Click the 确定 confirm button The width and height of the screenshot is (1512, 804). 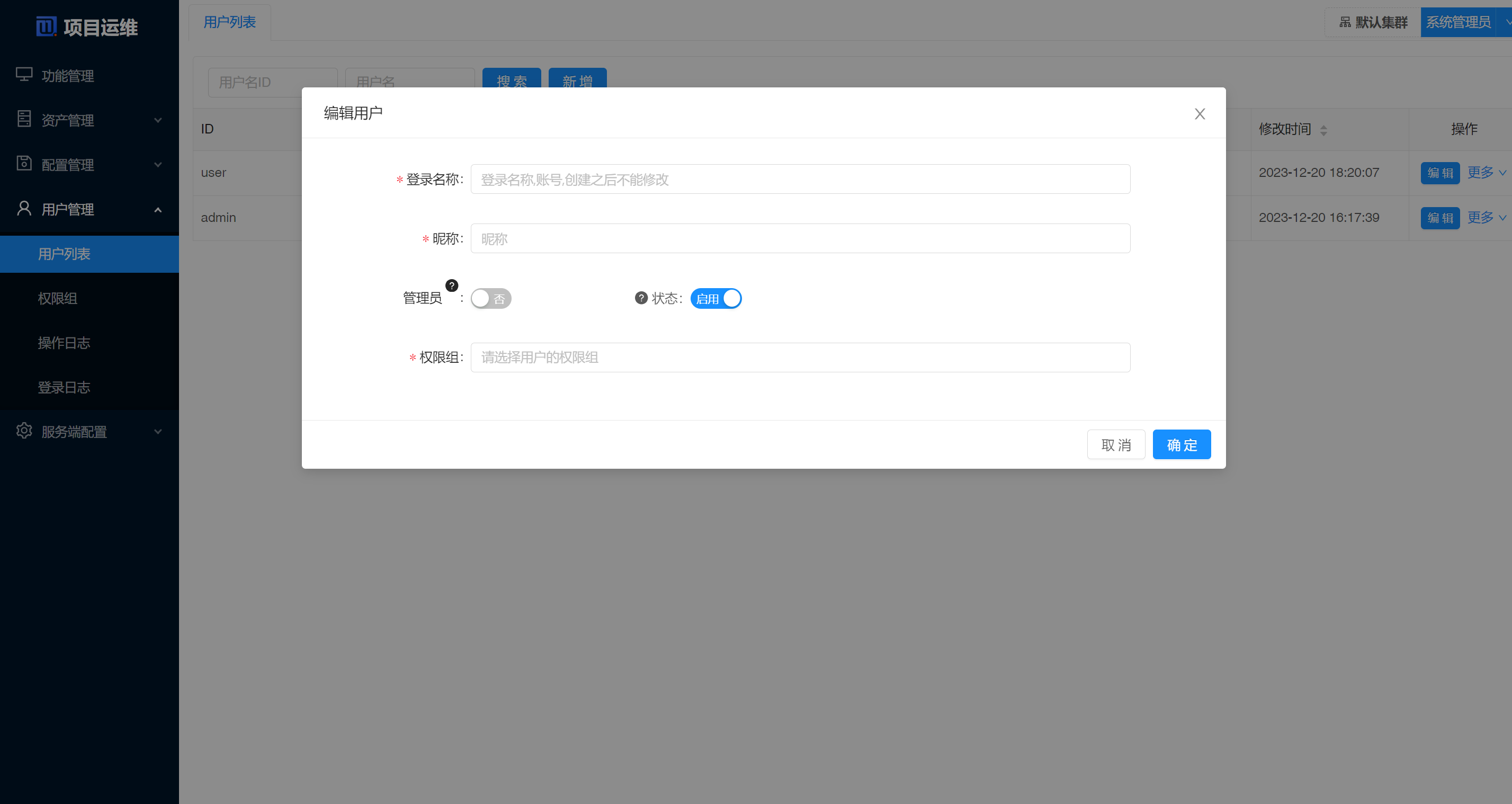1182,444
